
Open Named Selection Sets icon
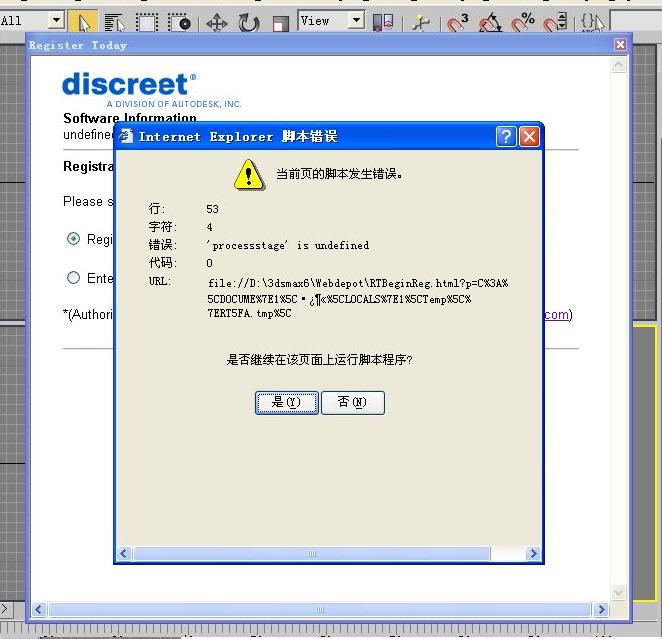click(592, 22)
